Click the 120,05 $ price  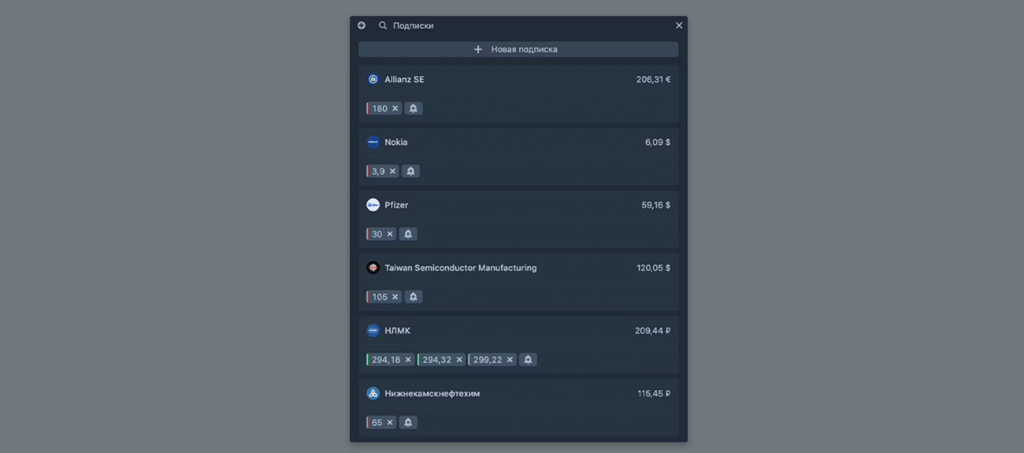[653, 268]
